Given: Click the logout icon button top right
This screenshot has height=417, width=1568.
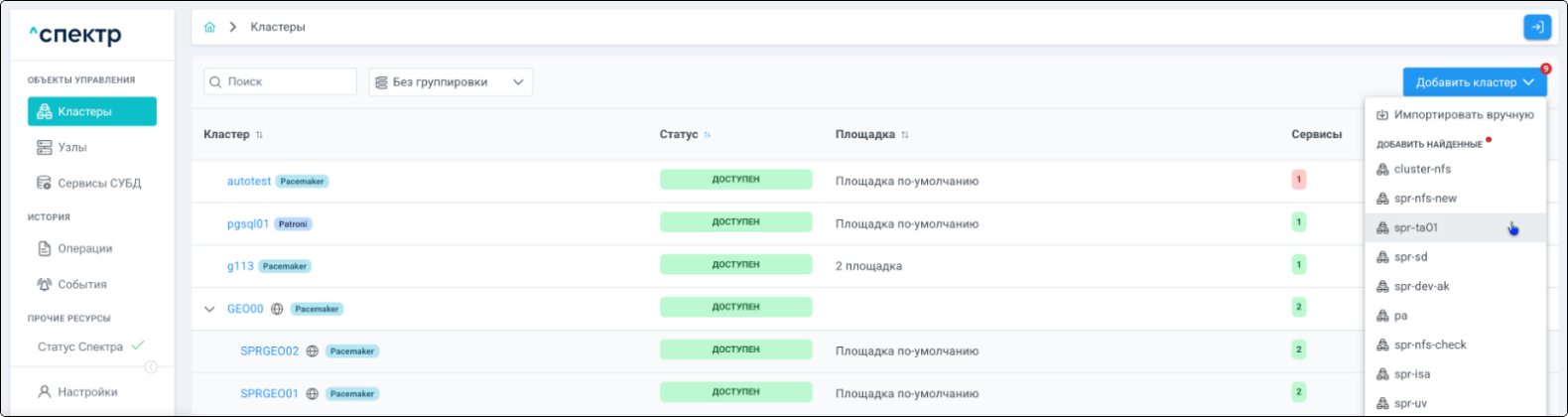Looking at the screenshot, I should (1536, 28).
